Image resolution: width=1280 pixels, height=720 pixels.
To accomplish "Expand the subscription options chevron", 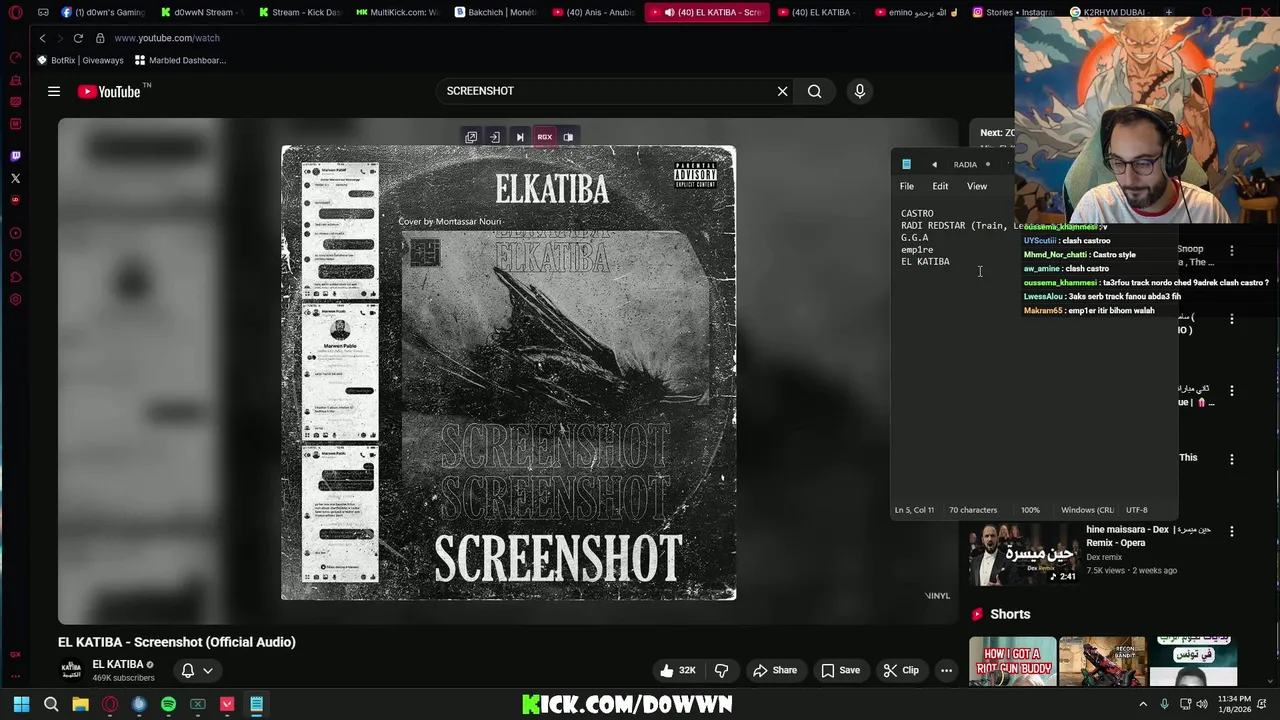I will 208,671.
